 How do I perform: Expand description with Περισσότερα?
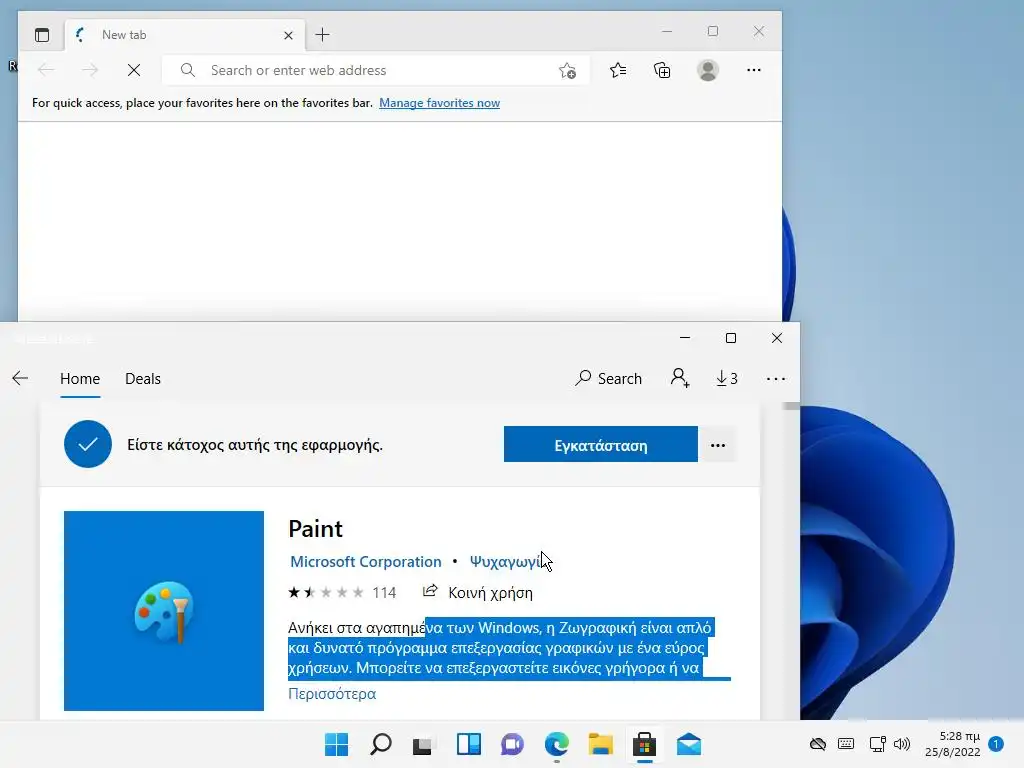(x=332, y=694)
